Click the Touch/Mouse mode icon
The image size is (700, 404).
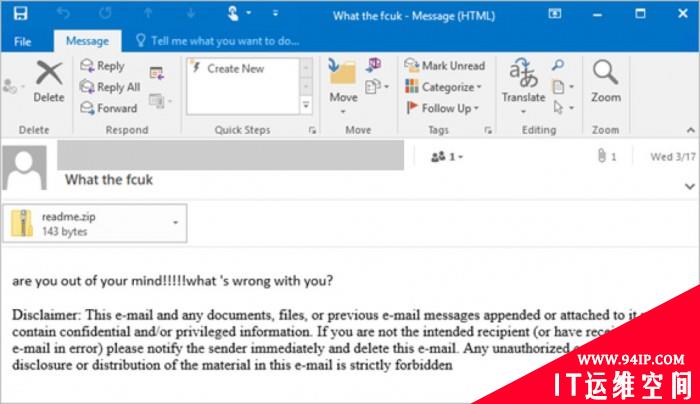pyautogui.click(x=233, y=13)
